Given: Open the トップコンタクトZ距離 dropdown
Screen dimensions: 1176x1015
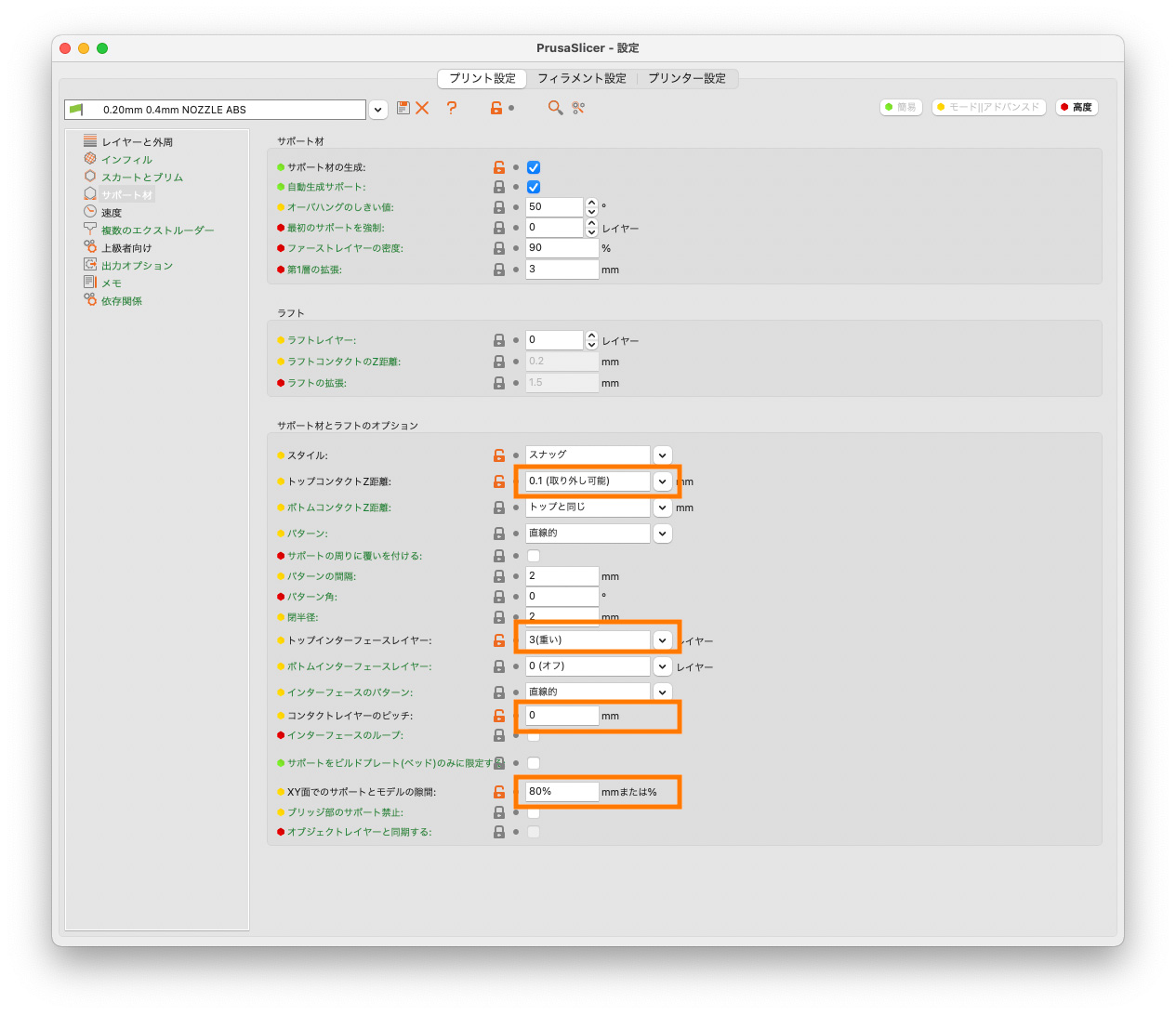Looking at the screenshot, I should coord(662,481).
